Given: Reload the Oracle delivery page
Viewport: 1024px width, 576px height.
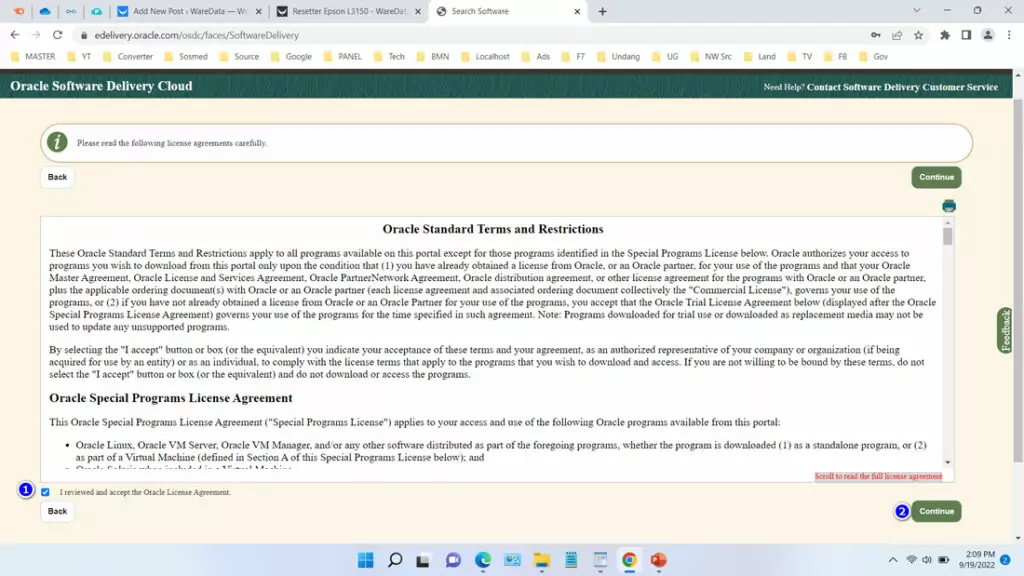Looking at the screenshot, I should (x=57, y=35).
